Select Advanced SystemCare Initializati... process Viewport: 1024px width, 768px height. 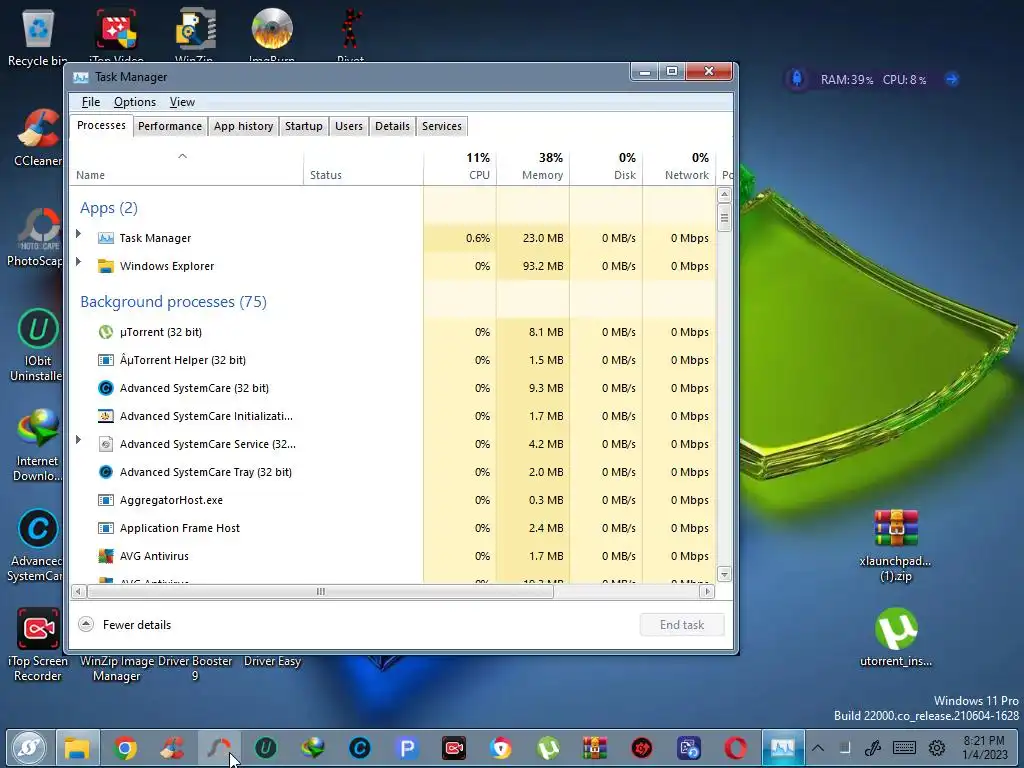(x=393, y=416)
